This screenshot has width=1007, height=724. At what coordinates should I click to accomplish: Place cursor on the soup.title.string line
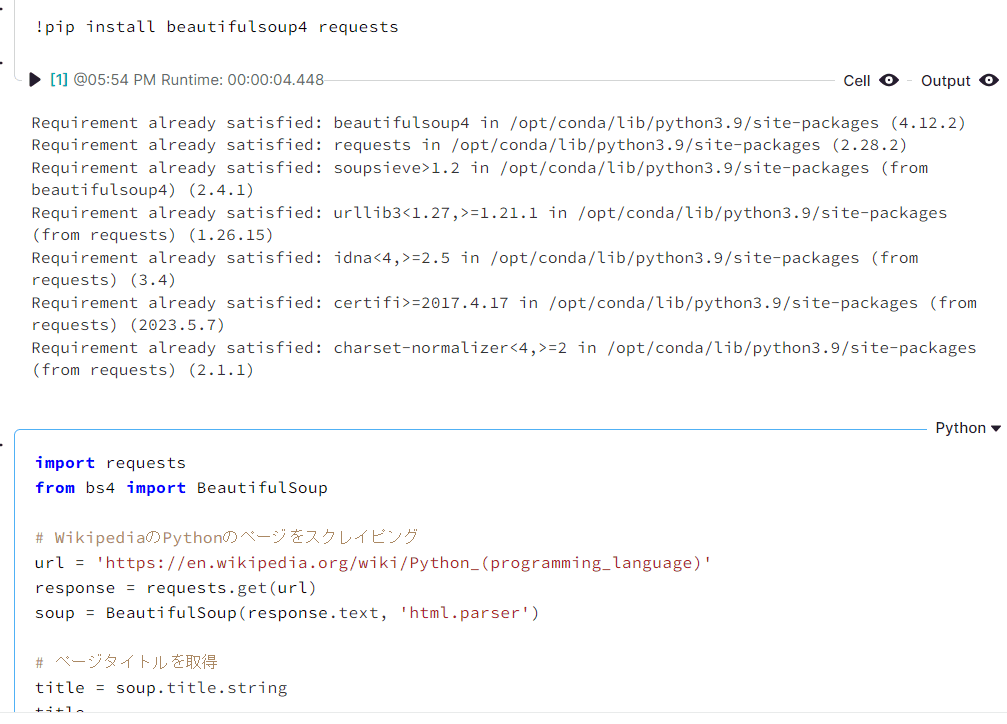tap(163, 687)
